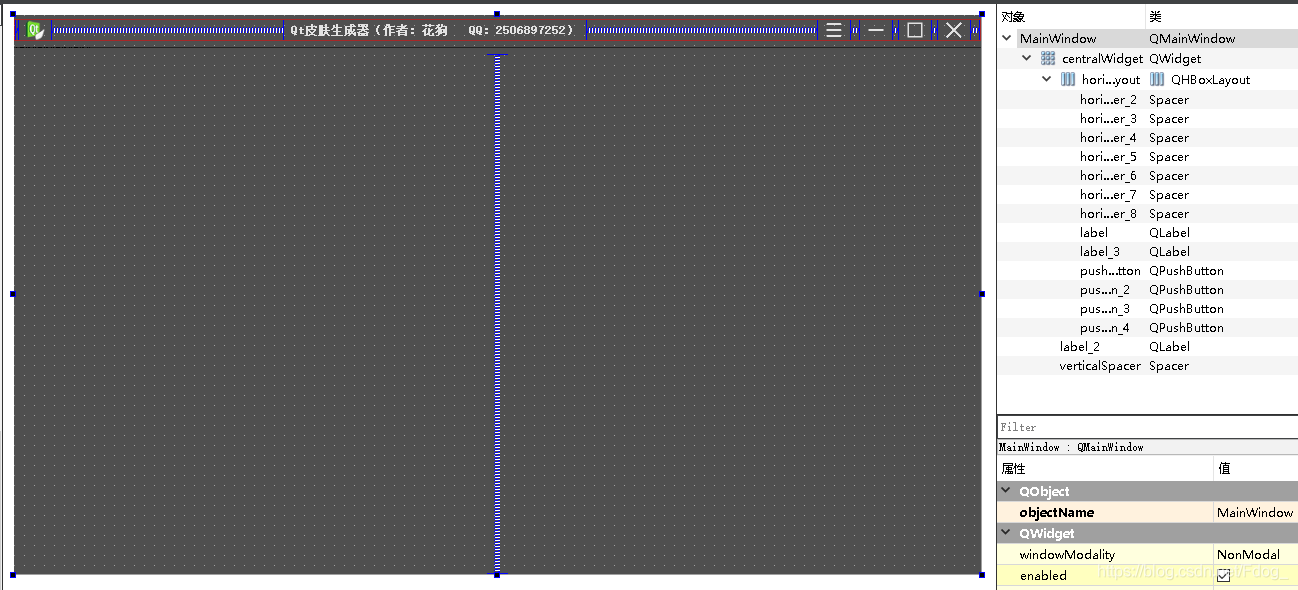The height and width of the screenshot is (590, 1298).
Task: Select the push...tton tree item
Action: pos(1110,271)
